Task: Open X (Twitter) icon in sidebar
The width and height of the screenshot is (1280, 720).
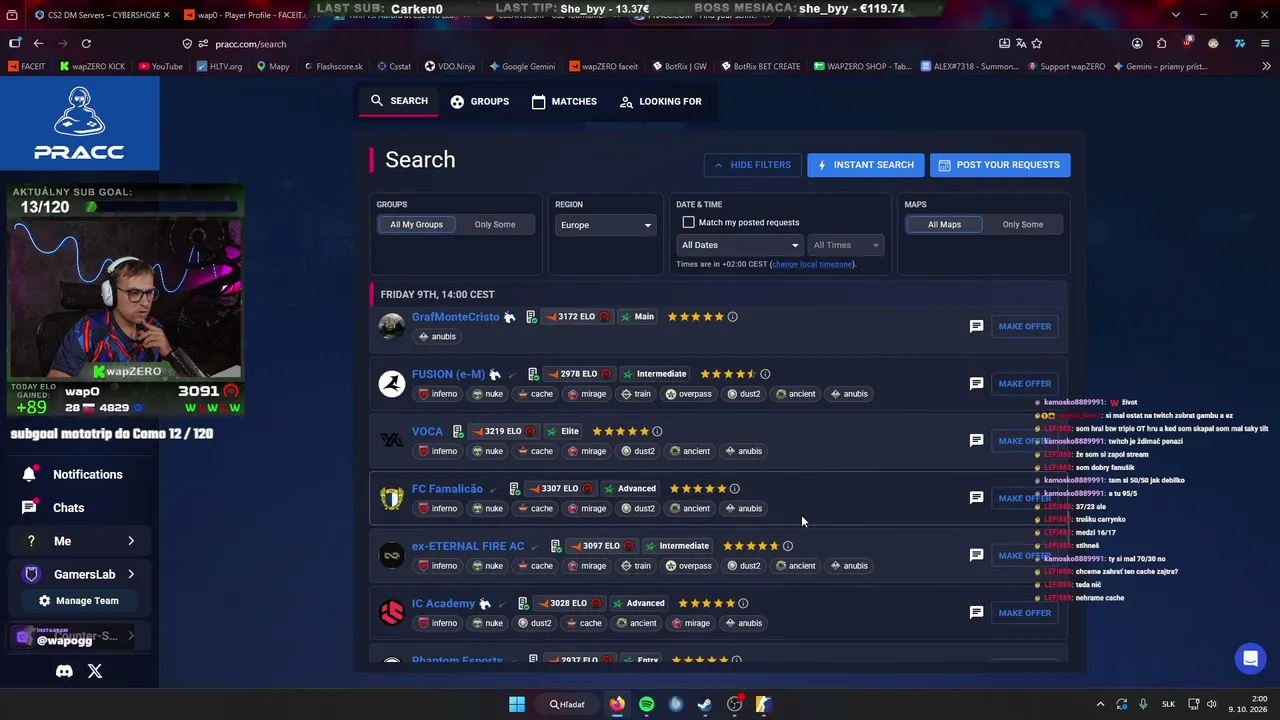Action: pos(95,671)
